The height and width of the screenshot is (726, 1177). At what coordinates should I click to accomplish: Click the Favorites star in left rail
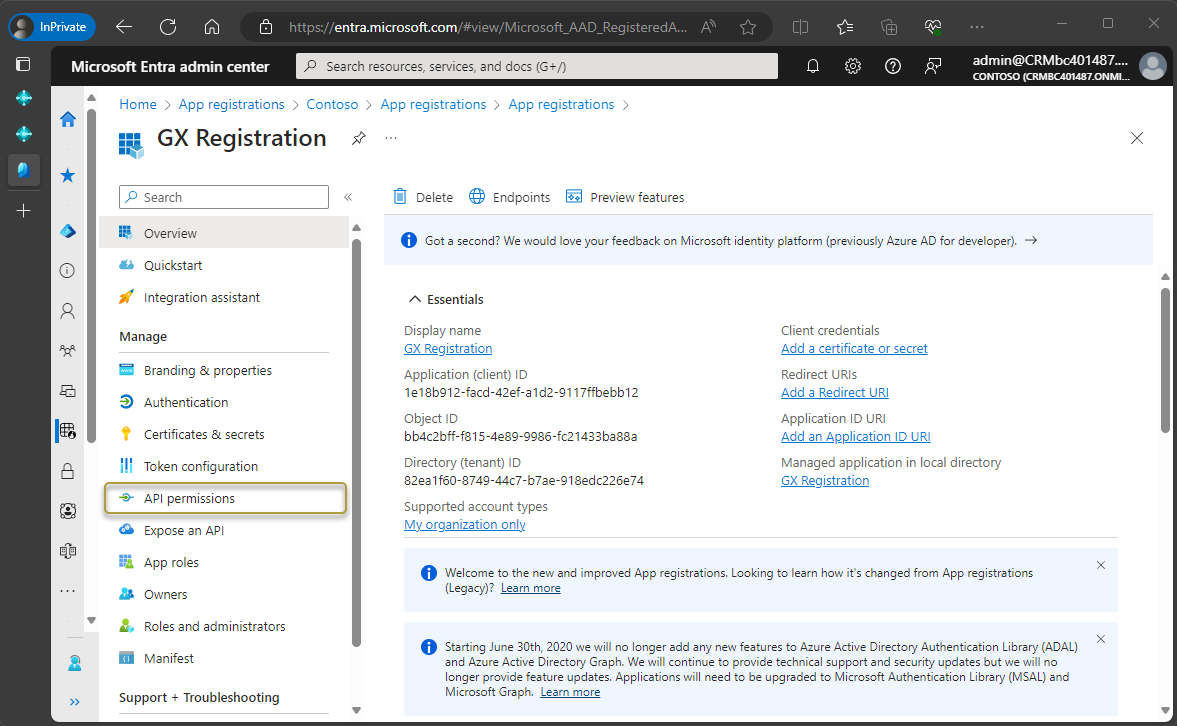pyautogui.click(x=68, y=175)
